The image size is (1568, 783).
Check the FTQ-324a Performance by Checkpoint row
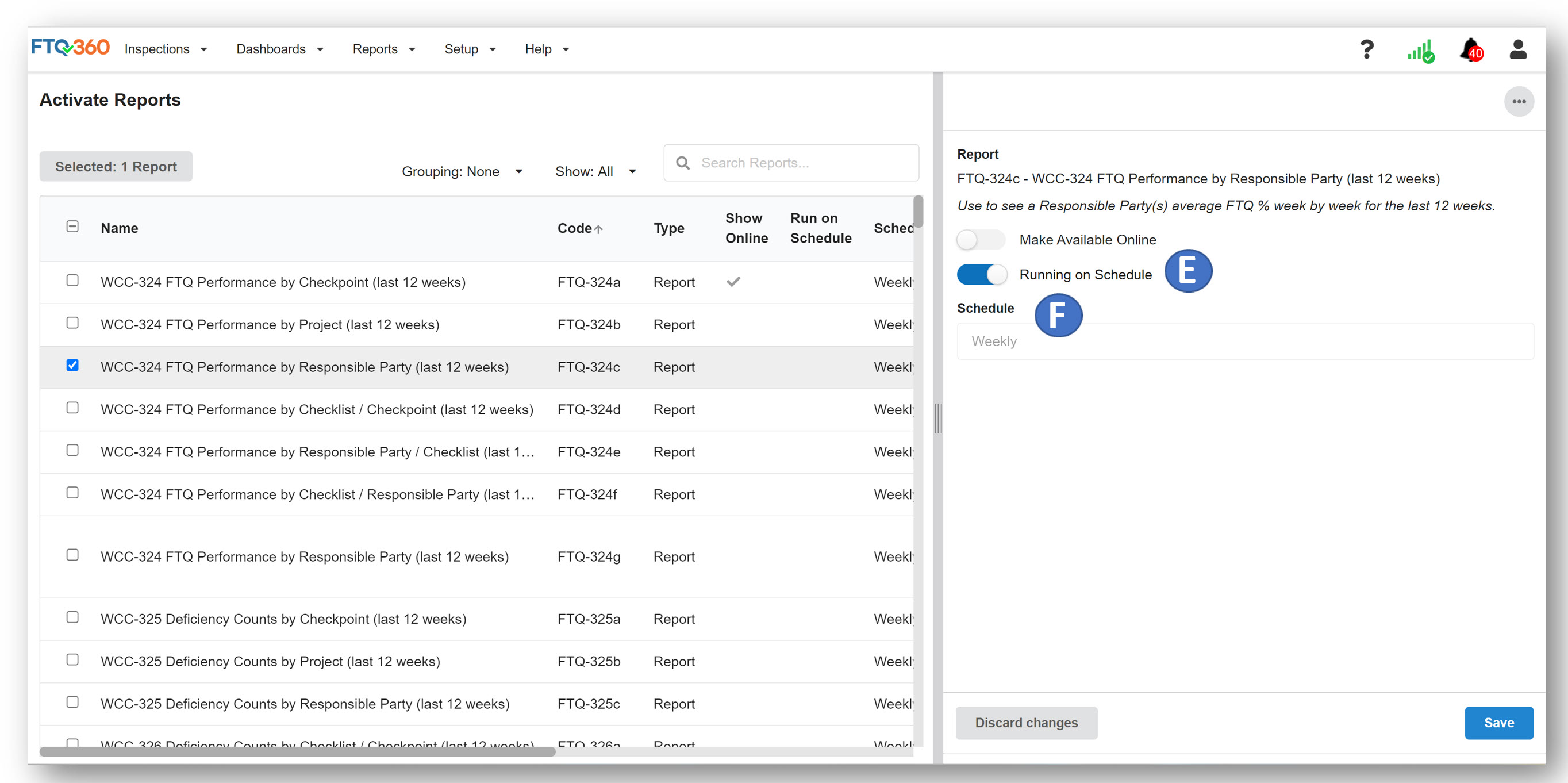72,281
